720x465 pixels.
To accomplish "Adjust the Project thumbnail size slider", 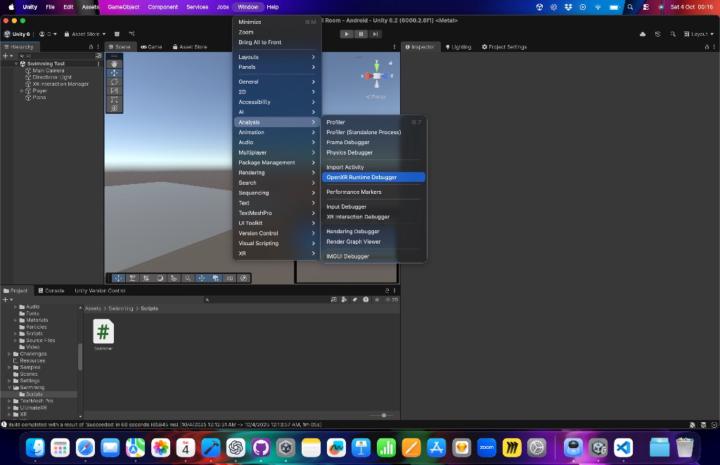I will click(383, 415).
